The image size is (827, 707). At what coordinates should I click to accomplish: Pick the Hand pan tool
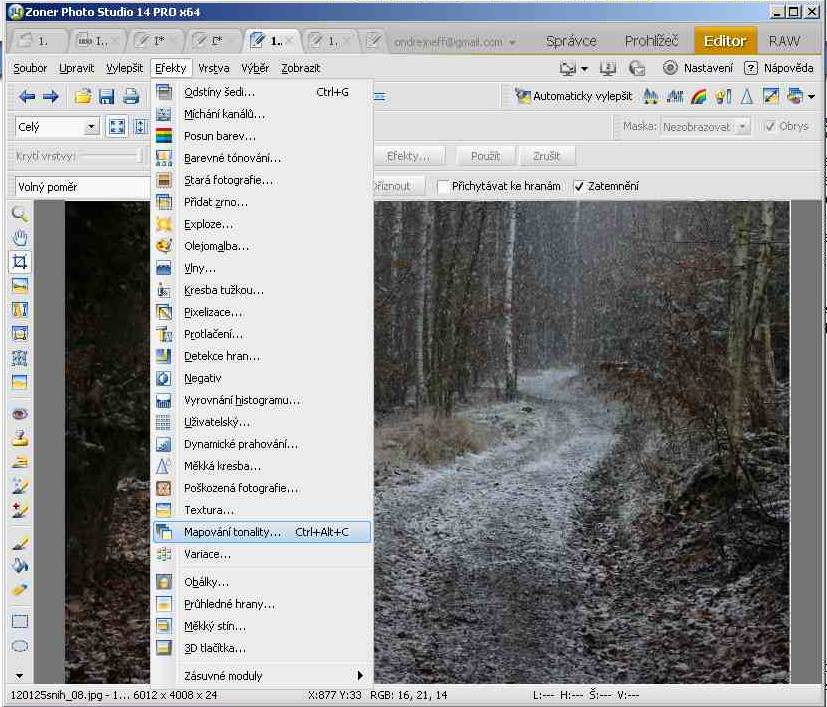pyautogui.click(x=19, y=238)
